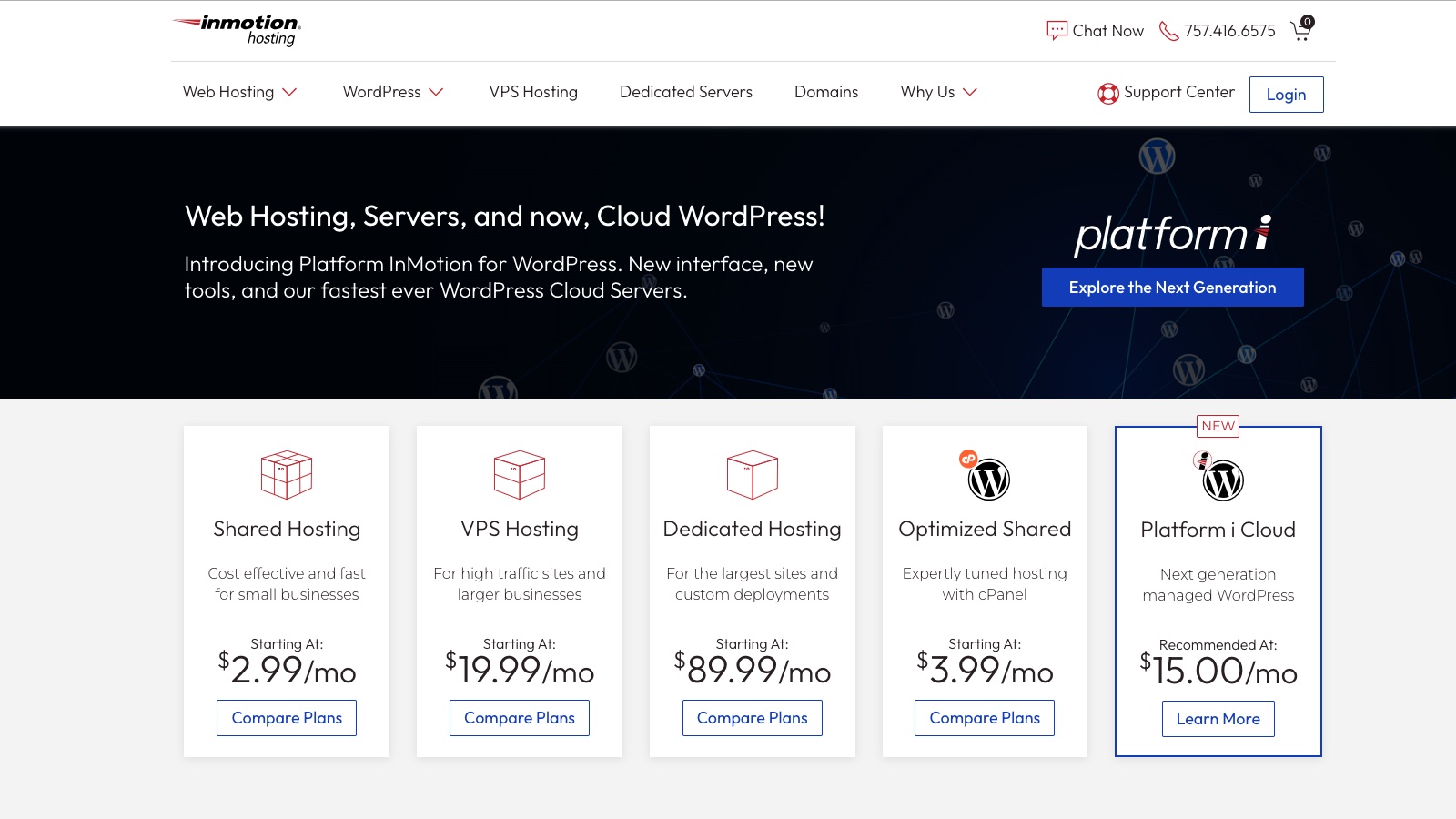The width and height of the screenshot is (1456, 819).
Task: Click the $15.00/mo price
Action: tap(1218, 670)
